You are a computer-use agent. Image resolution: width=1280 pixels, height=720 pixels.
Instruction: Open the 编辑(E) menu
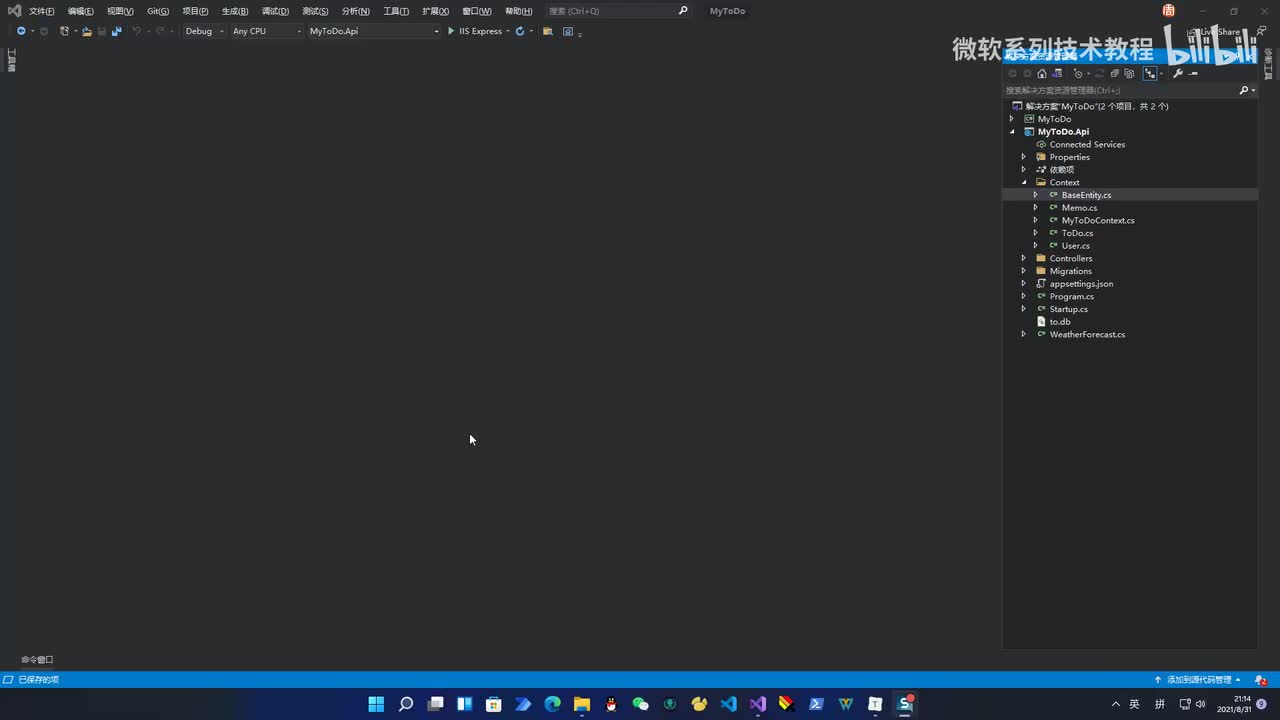80,11
